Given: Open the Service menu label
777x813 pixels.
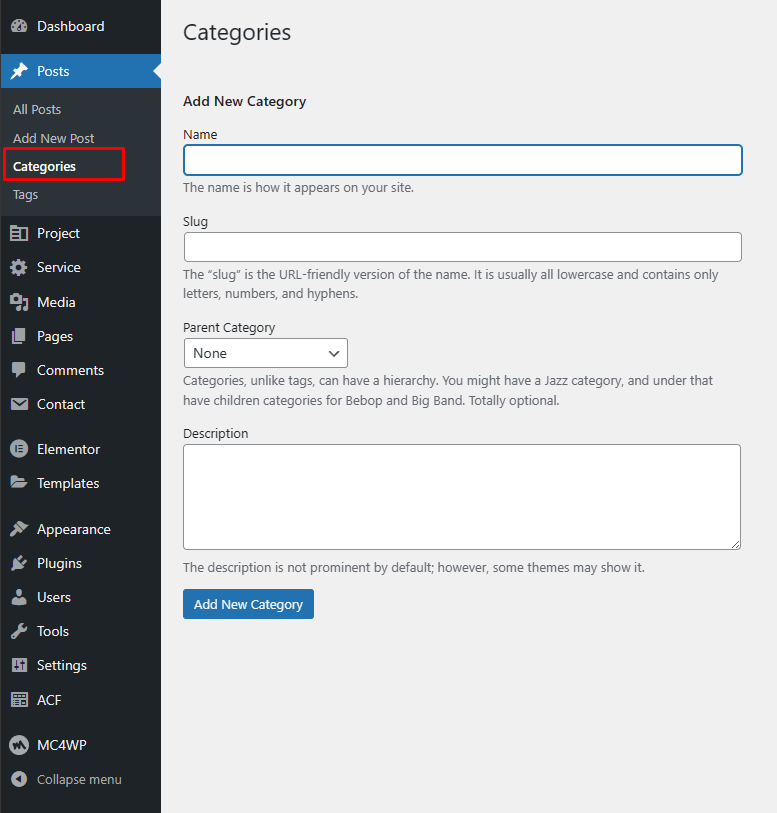Looking at the screenshot, I should coord(59,268).
